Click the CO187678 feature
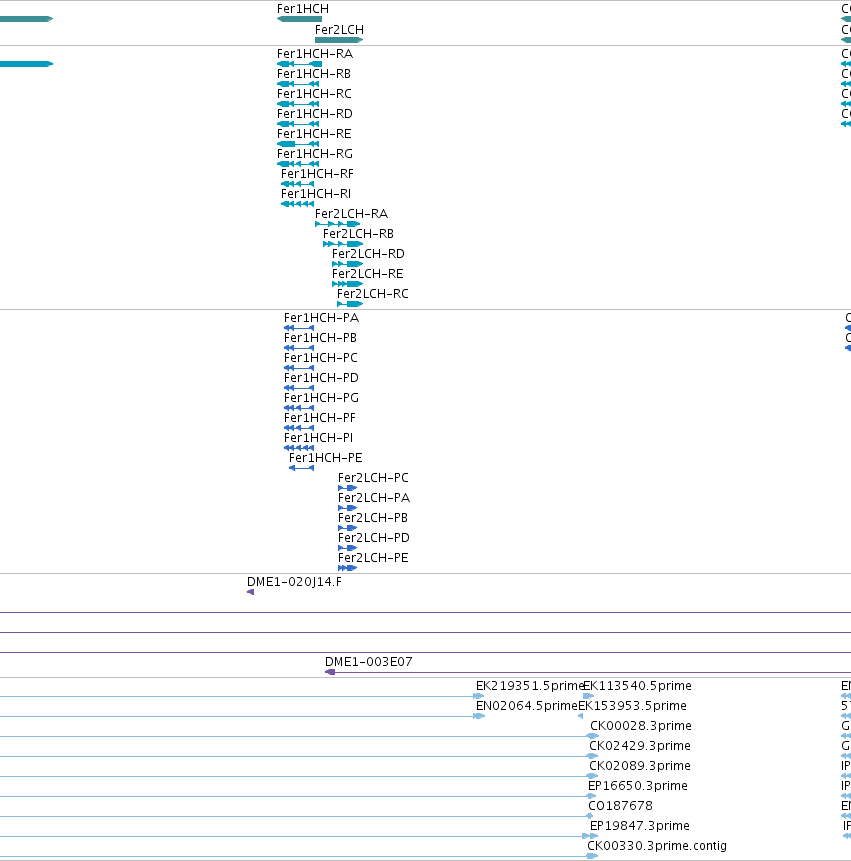This screenshot has height=861, width=851. [x=297, y=817]
